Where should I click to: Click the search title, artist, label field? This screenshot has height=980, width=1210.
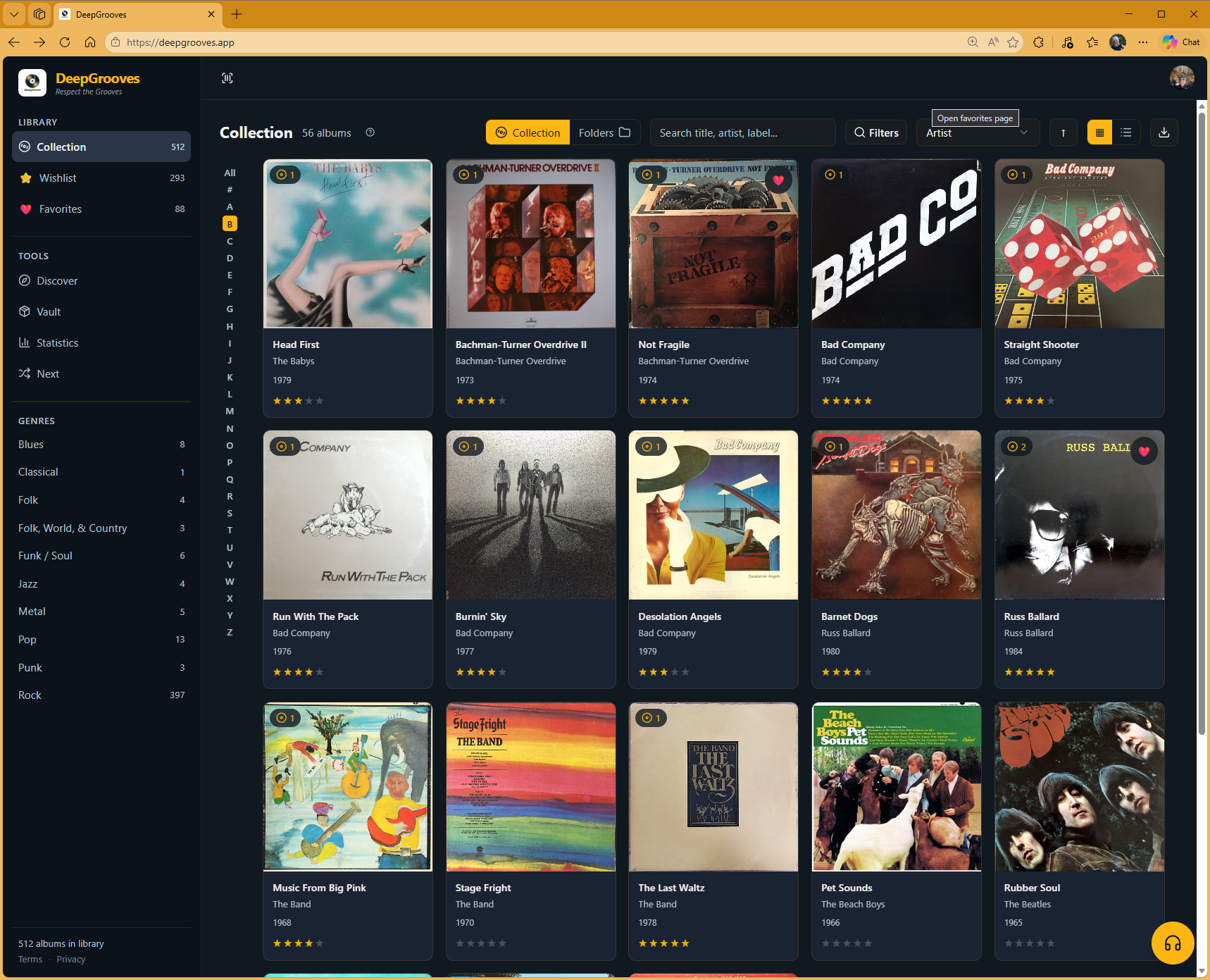click(742, 132)
